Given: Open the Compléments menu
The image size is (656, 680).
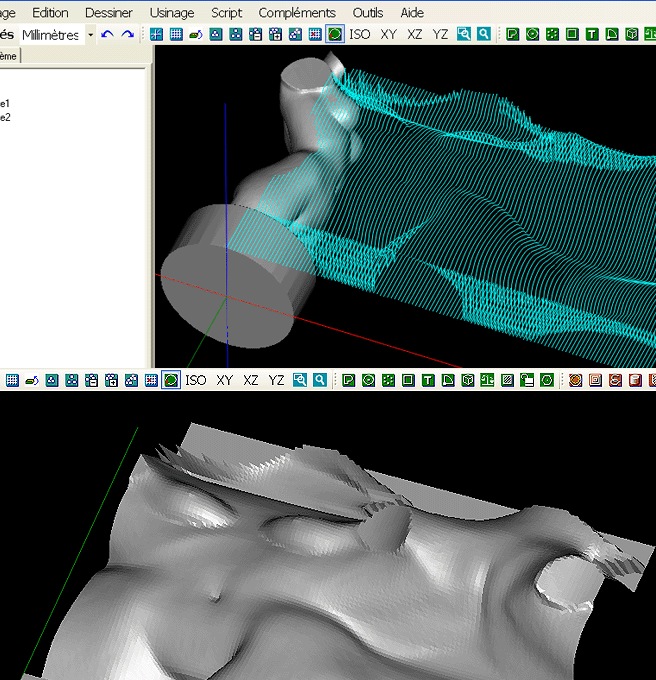Looking at the screenshot, I should tap(297, 13).
